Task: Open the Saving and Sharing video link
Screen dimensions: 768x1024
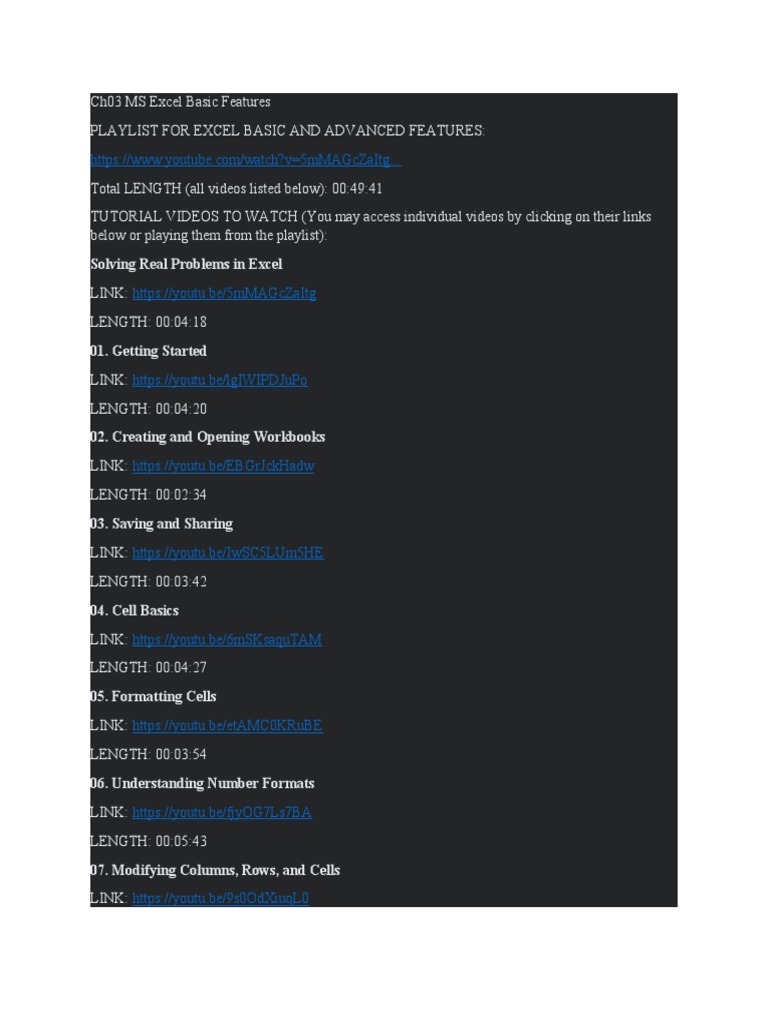Action: tap(228, 553)
